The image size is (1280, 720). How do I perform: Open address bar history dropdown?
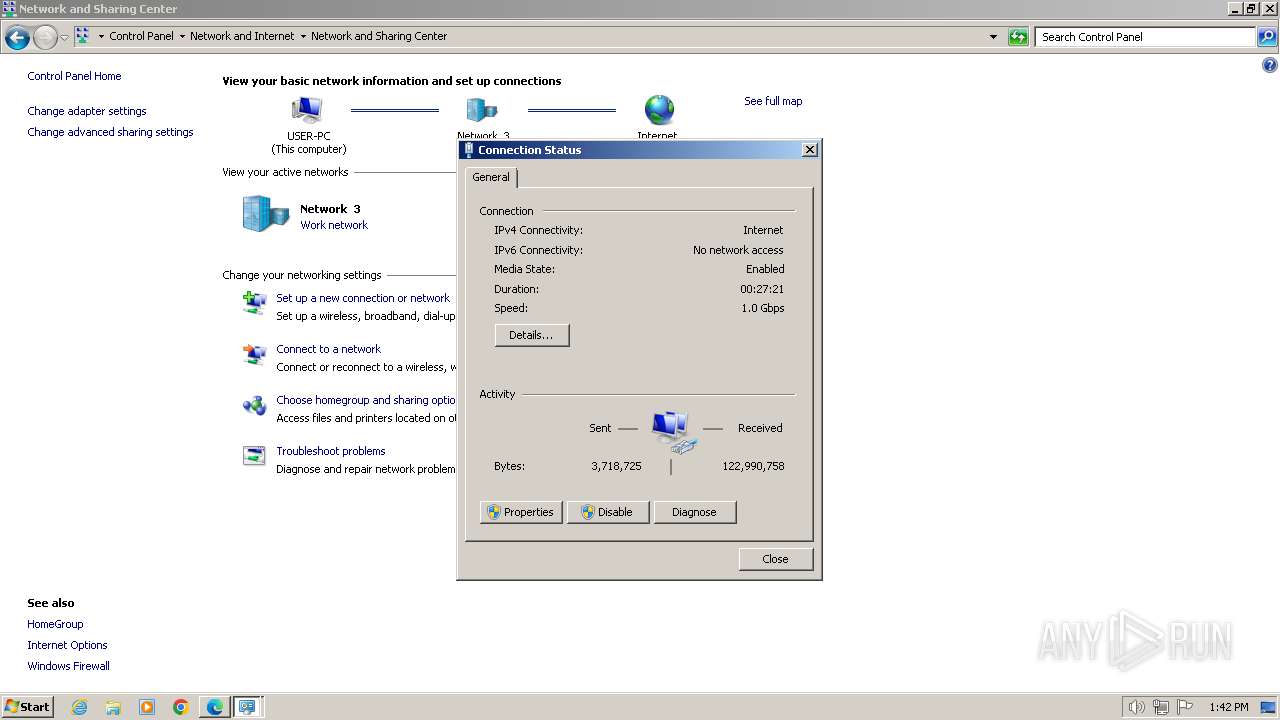point(993,37)
